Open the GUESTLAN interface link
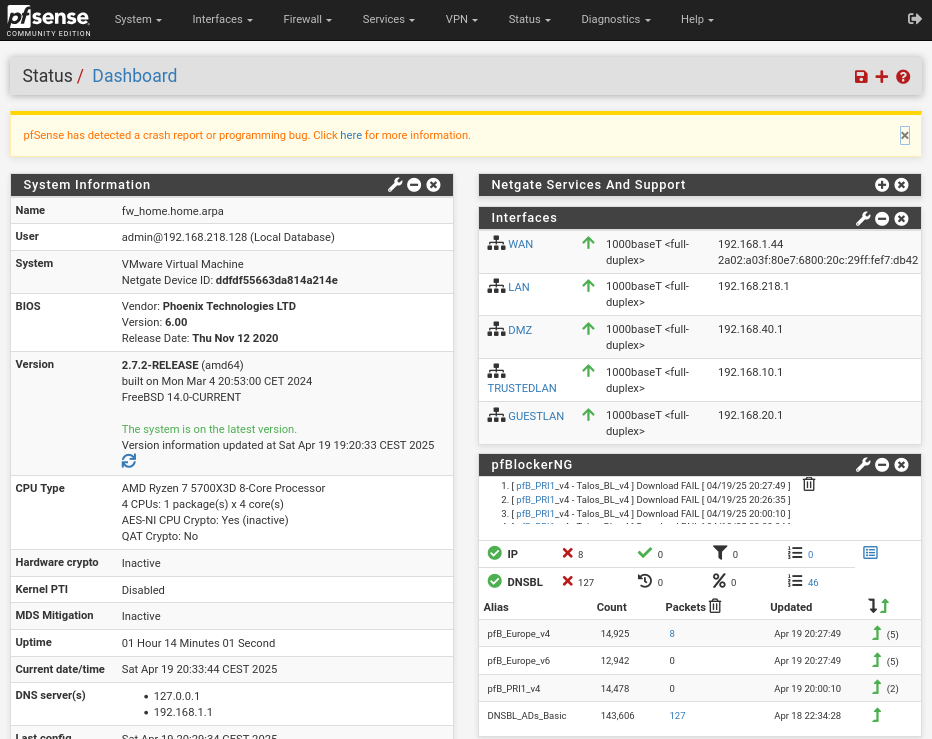 click(x=536, y=416)
